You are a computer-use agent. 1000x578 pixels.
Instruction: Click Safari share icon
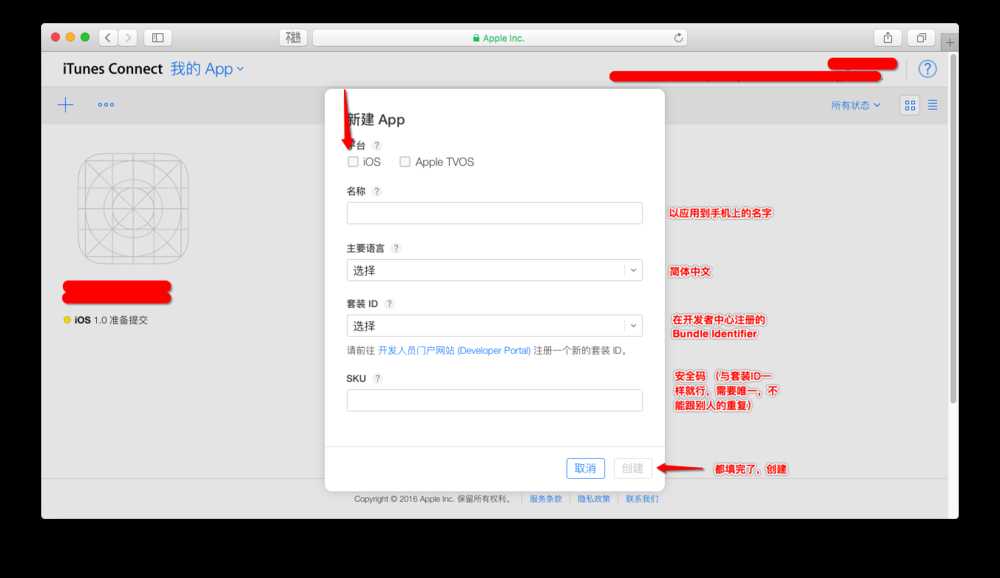888,38
